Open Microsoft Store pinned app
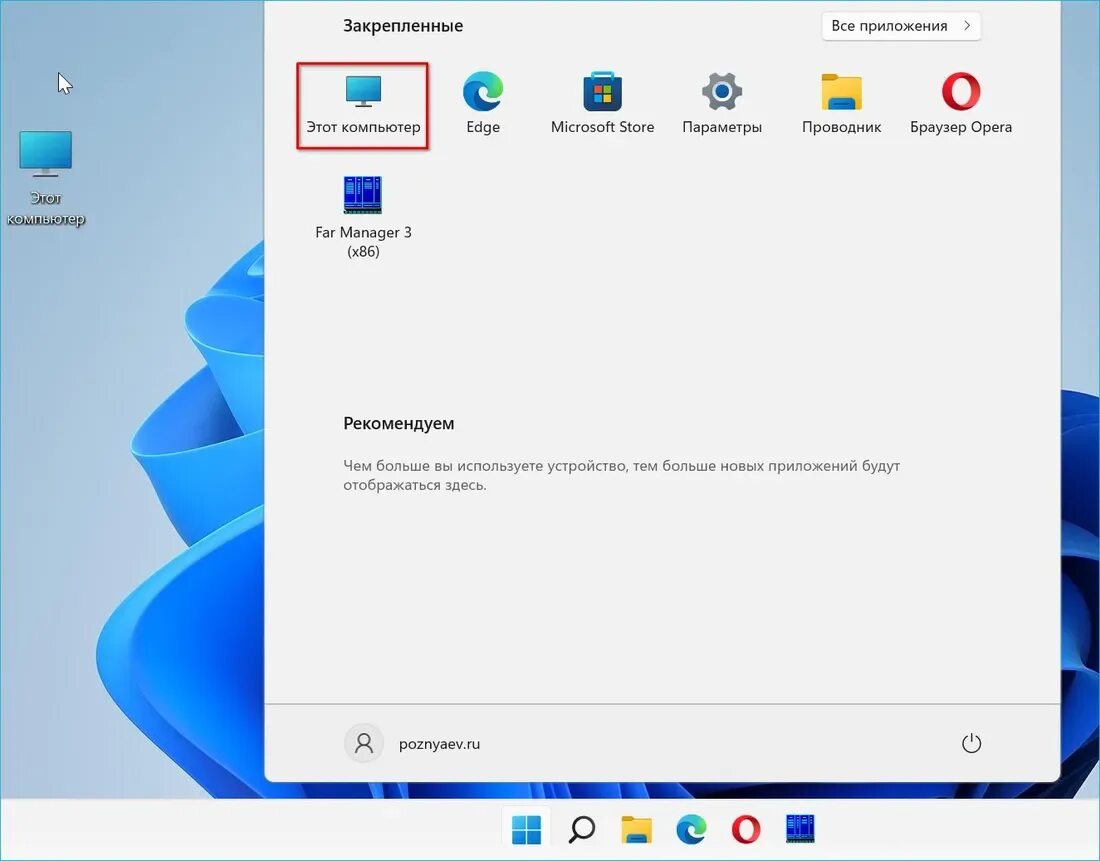This screenshot has height=861, width=1100. click(x=603, y=103)
